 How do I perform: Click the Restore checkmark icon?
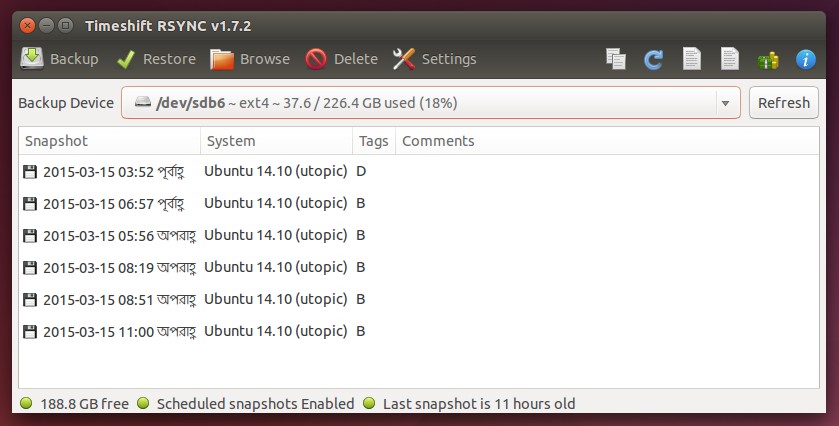[126, 59]
